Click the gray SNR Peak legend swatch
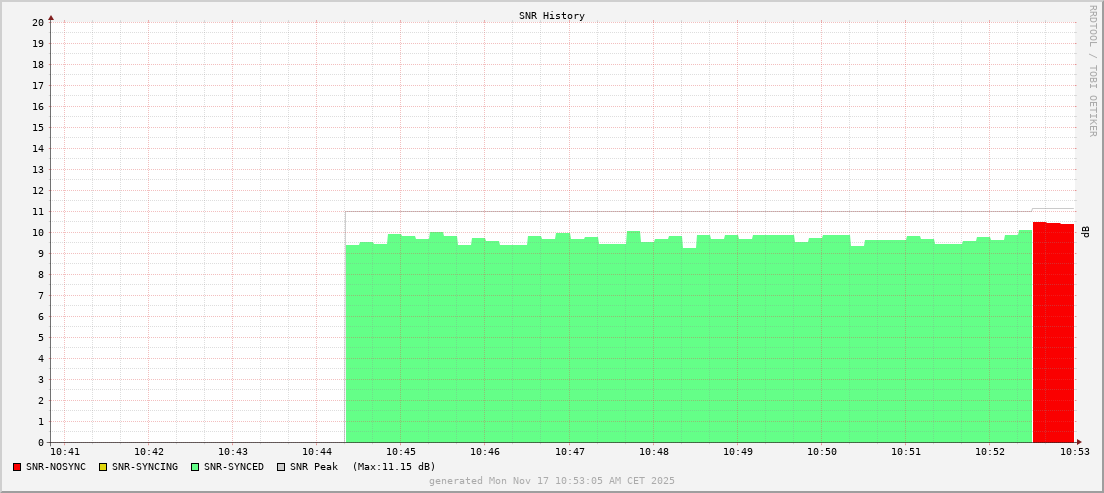Viewport: 1104px width, 493px height. tap(281, 467)
